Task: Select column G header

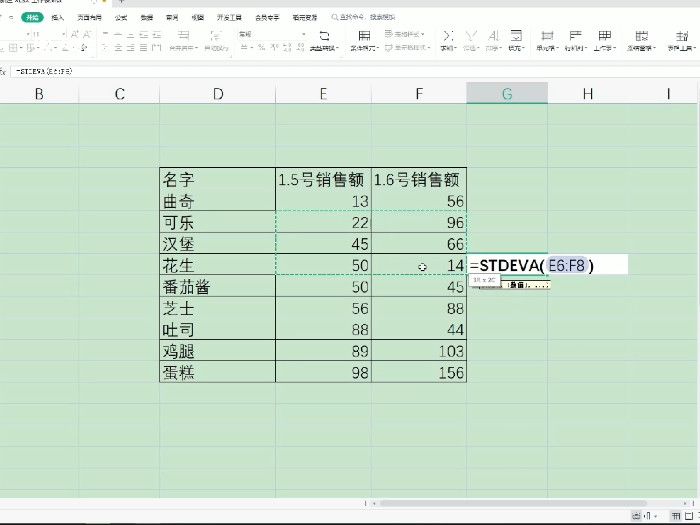Action: 507,94
